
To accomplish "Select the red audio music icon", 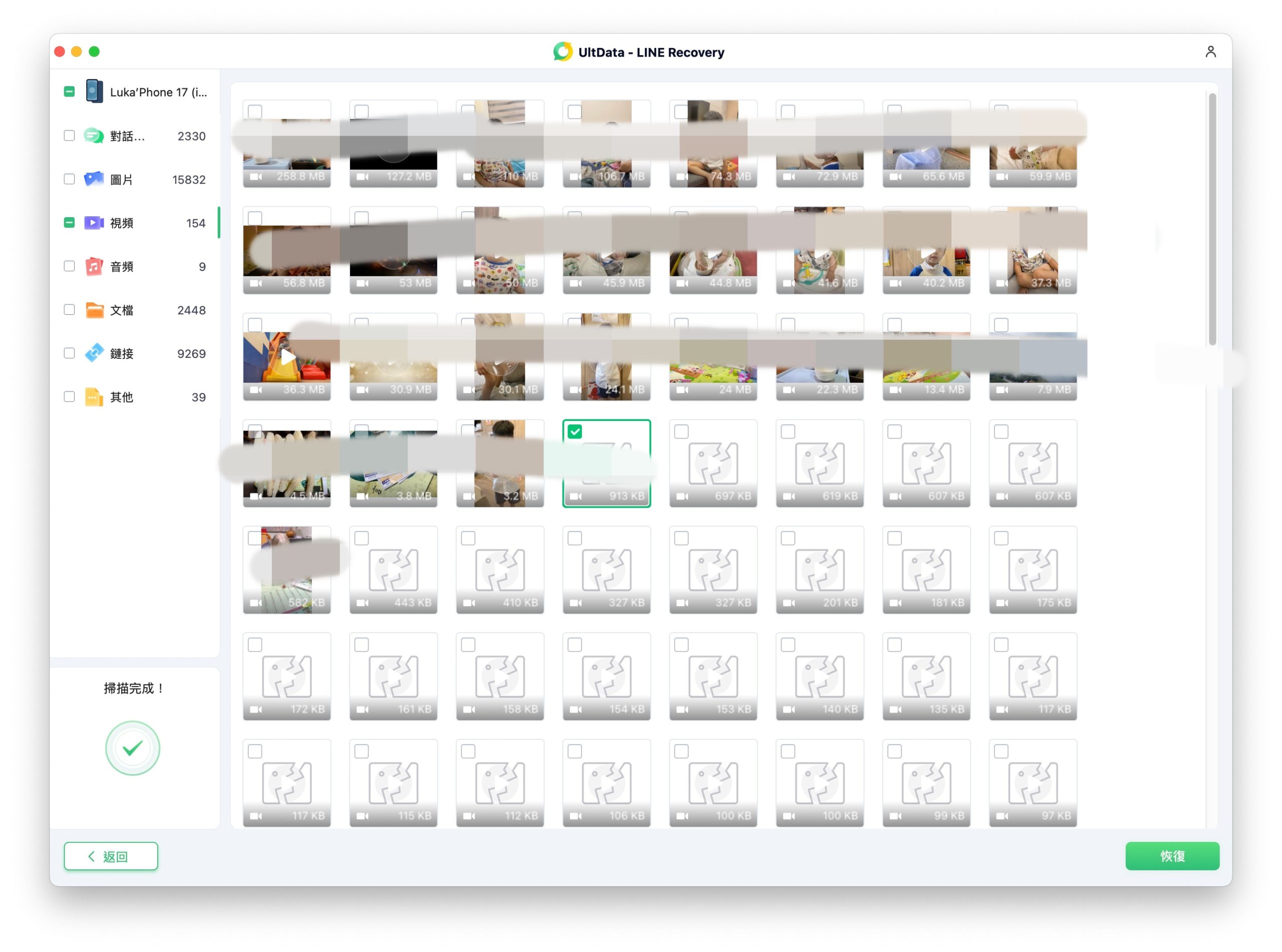I will (x=94, y=266).
